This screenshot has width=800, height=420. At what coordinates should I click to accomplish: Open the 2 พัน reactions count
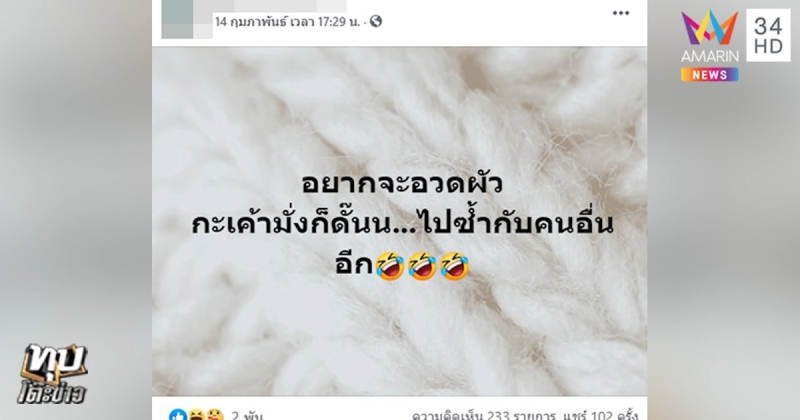click(247, 415)
